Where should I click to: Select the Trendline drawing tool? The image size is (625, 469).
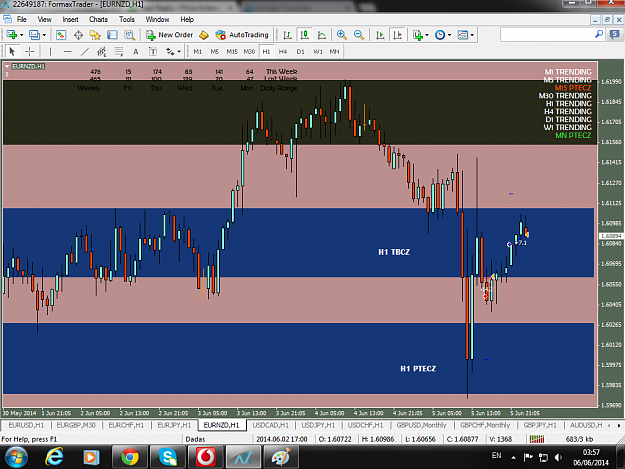(x=85, y=51)
